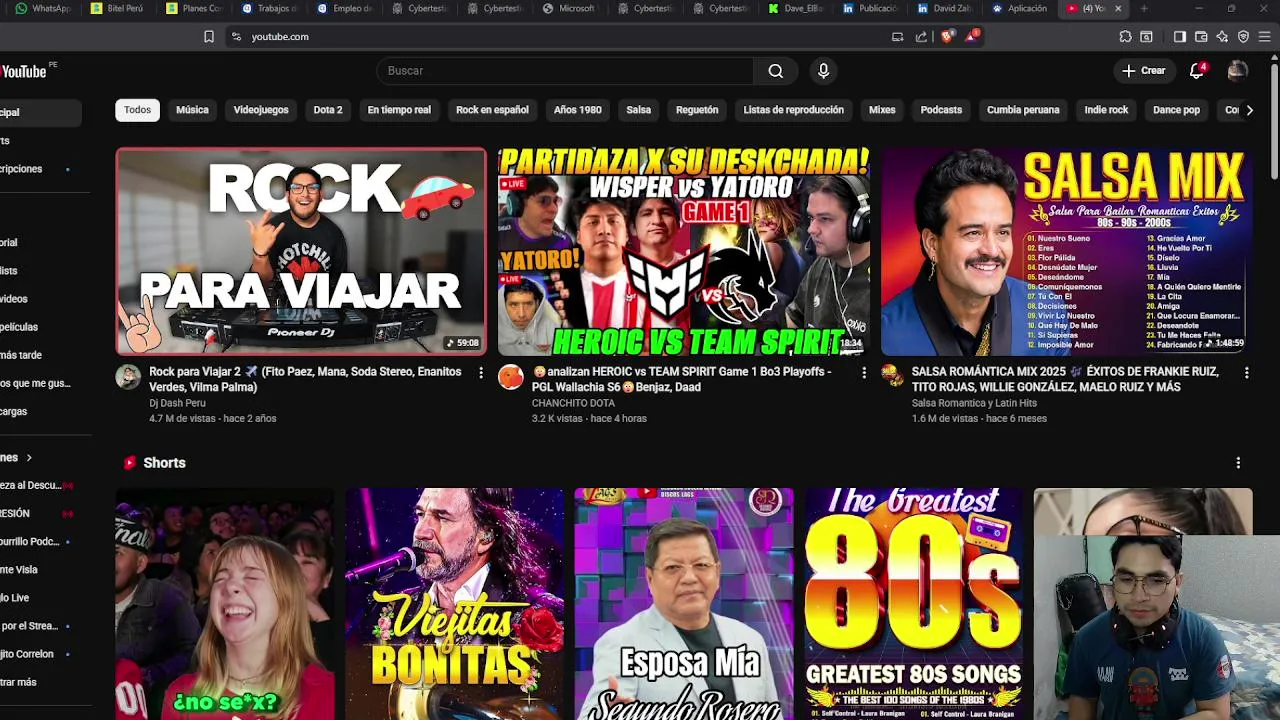Select the Años 1980 filter chip
Screen dimensions: 1280x720
point(578,110)
